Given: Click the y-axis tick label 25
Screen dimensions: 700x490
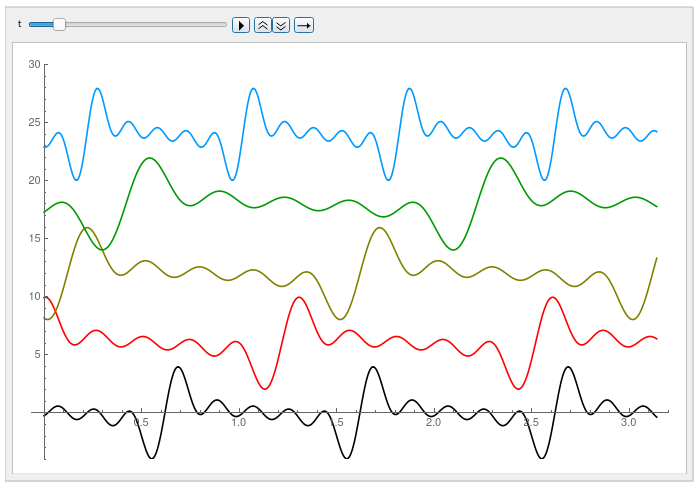Looking at the screenshot, I should 34,122.
